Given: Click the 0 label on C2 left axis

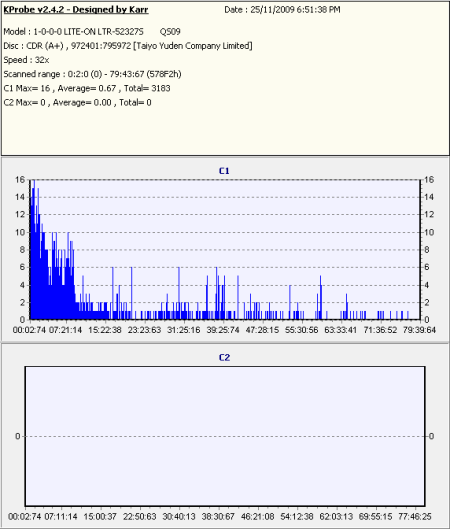Looking at the screenshot, I should point(18,436).
